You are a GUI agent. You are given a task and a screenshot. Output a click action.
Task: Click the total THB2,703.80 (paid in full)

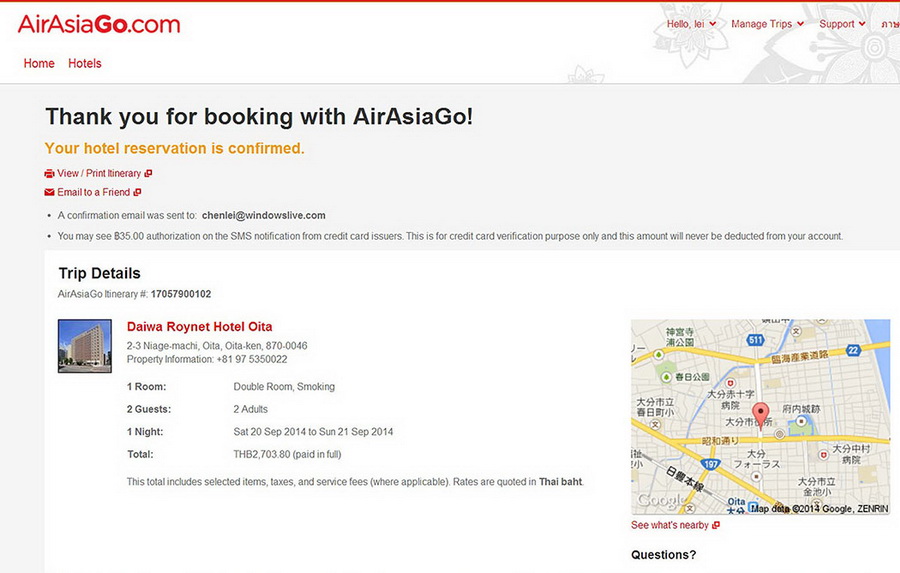pyautogui.click(x=287, y=454)
